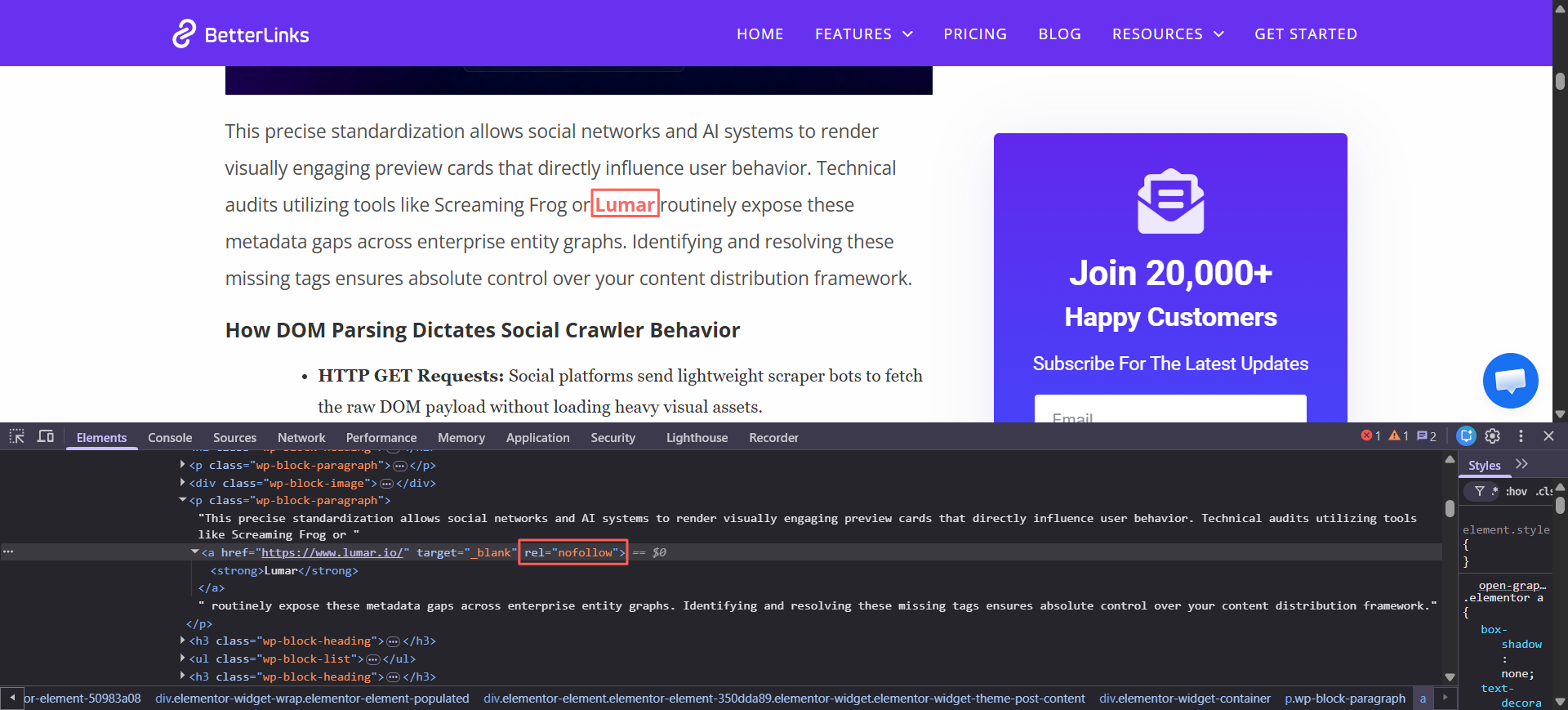Click the https://www.lumar.io/ href value
Image resolution: width=1568 pixels, height=710 pixels.
332,552
